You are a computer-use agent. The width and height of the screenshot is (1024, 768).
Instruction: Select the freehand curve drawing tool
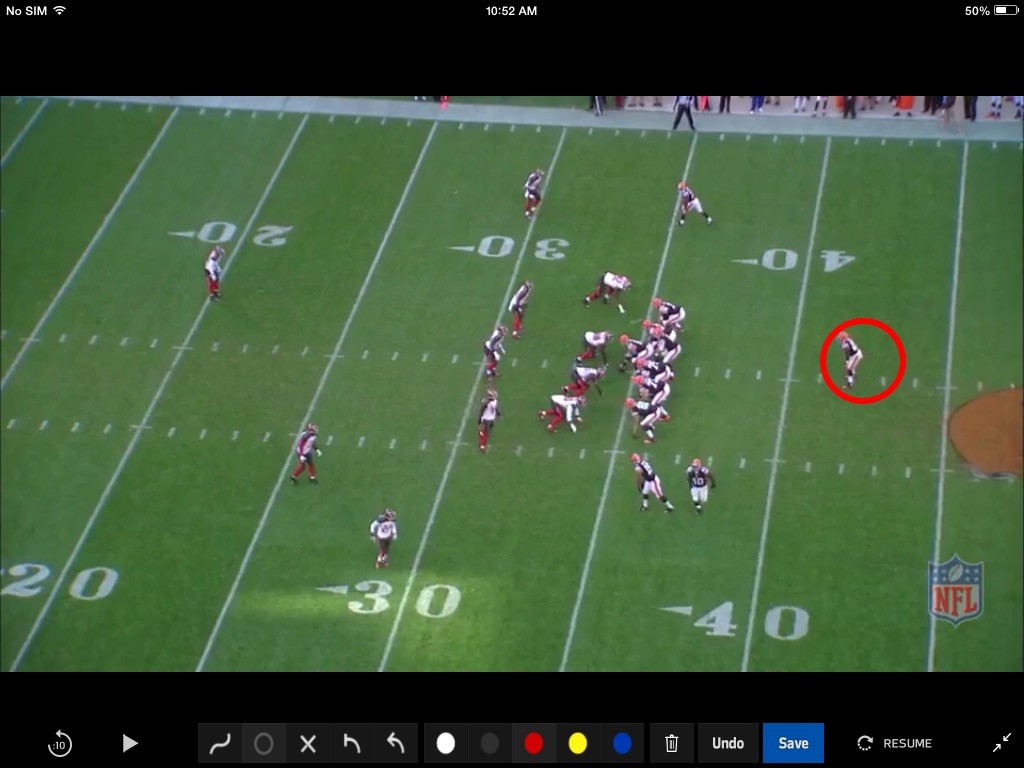220,743
